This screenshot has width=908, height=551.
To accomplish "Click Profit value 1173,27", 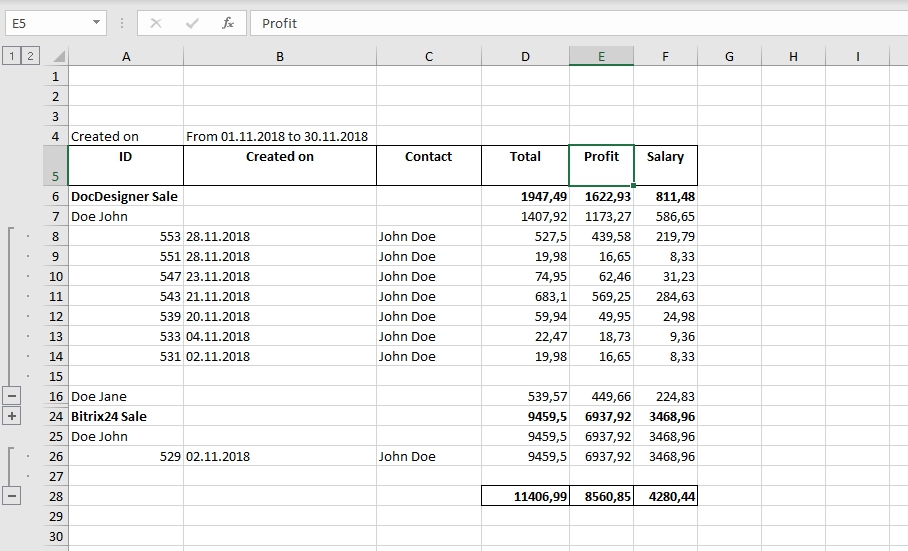I will pos(601,216).
